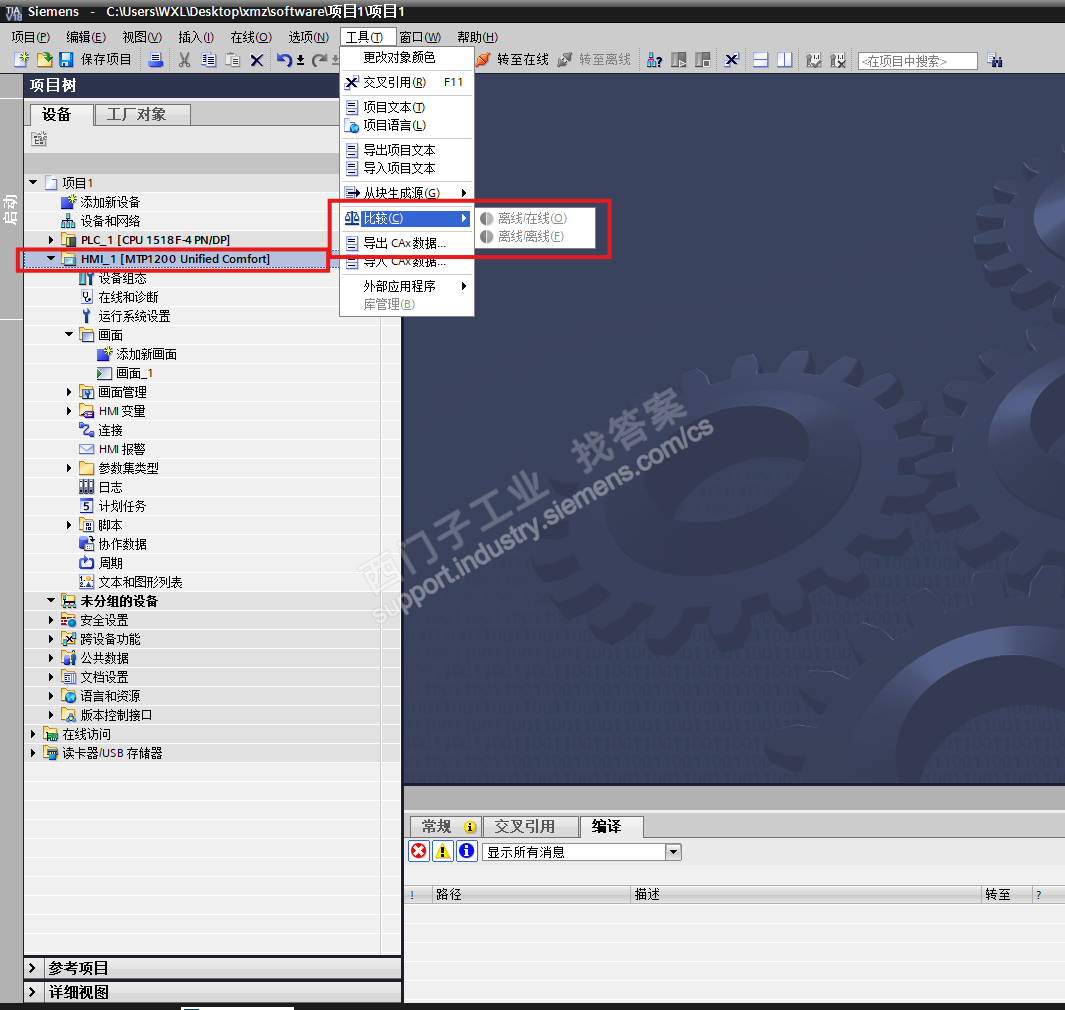Viewport: 1065px width, 1010px height.
Task: Select 更改对象颜色 in the Tools menu
Action: (406, 58)
